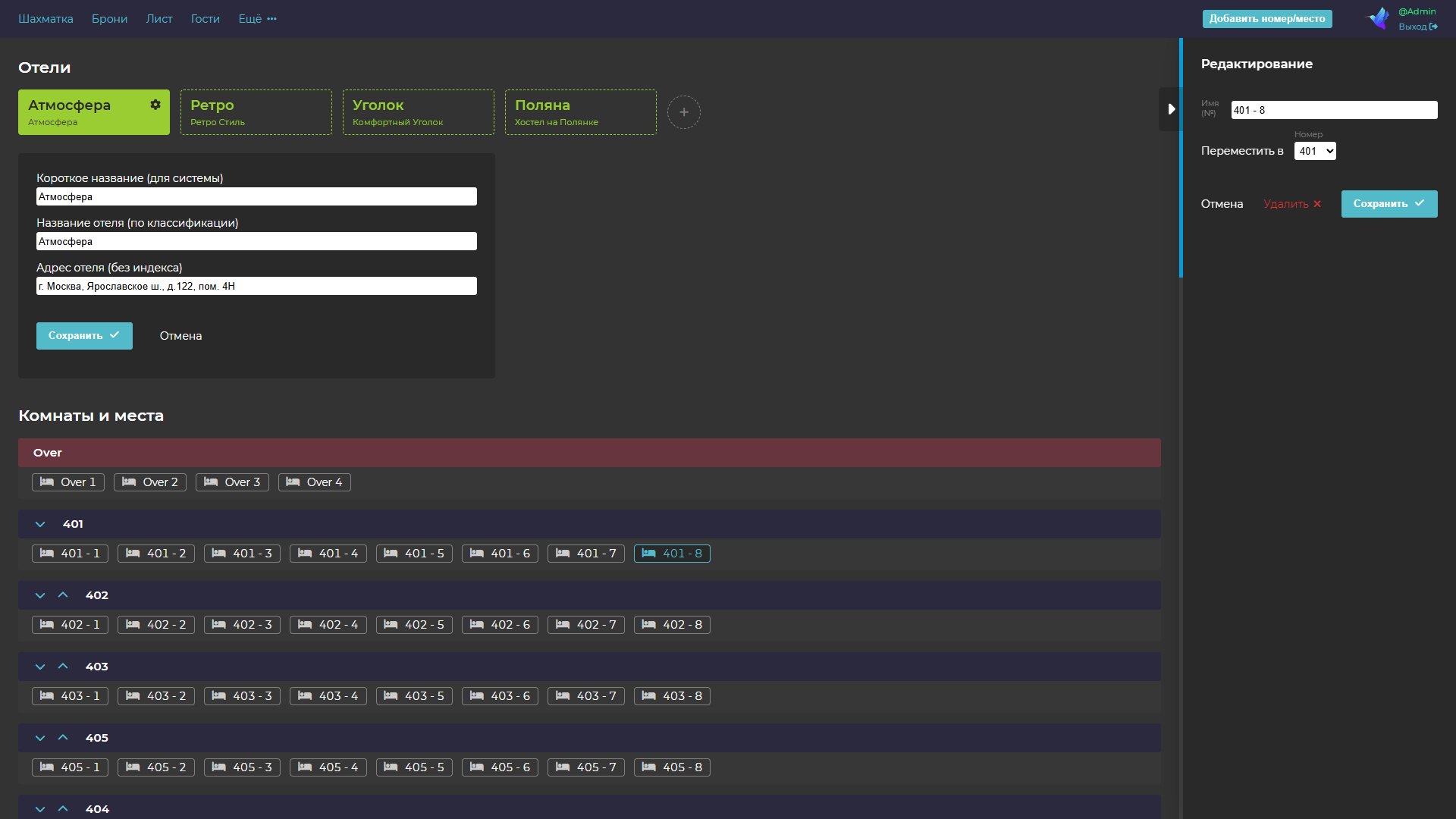The height and width of the screenshot is (819, 1456).
Task: Click Удалить to delete the place
Action: 1292,204
